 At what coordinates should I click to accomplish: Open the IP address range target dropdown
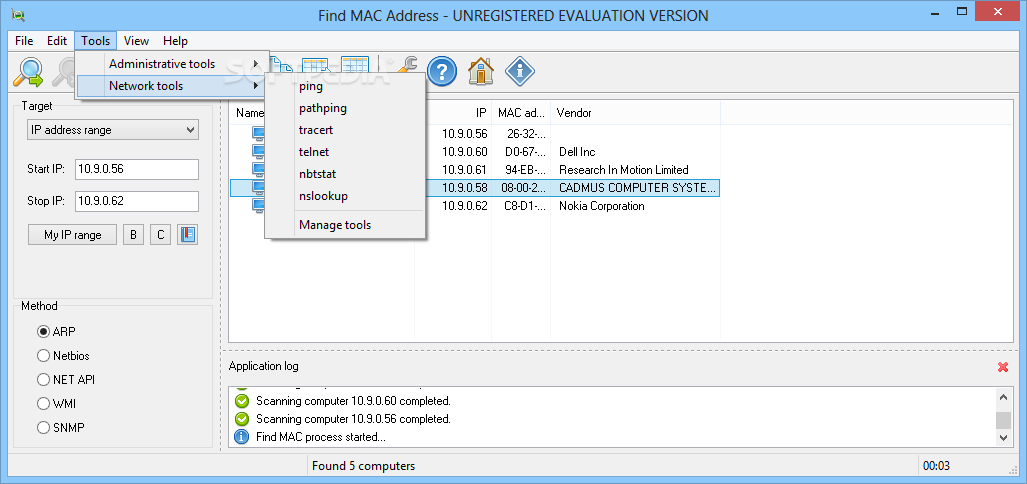click(113, 130)
